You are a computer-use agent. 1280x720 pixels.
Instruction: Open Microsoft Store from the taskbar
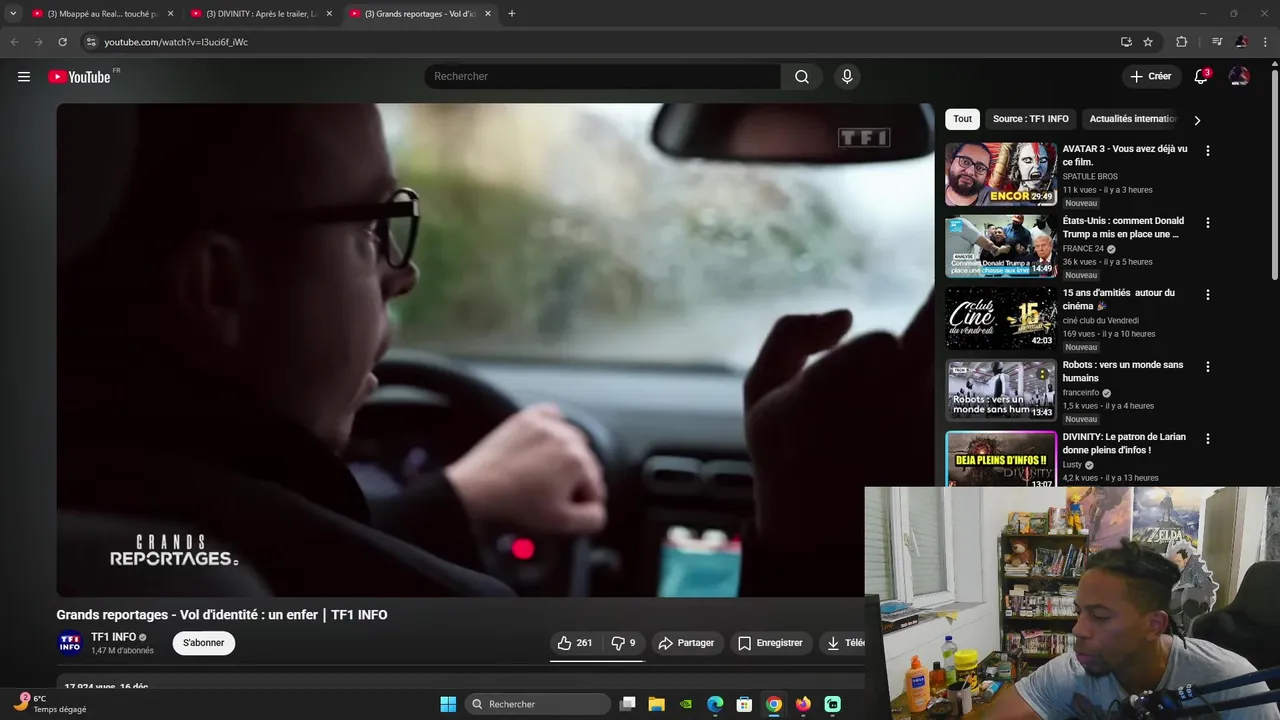[x=744, y=704]
